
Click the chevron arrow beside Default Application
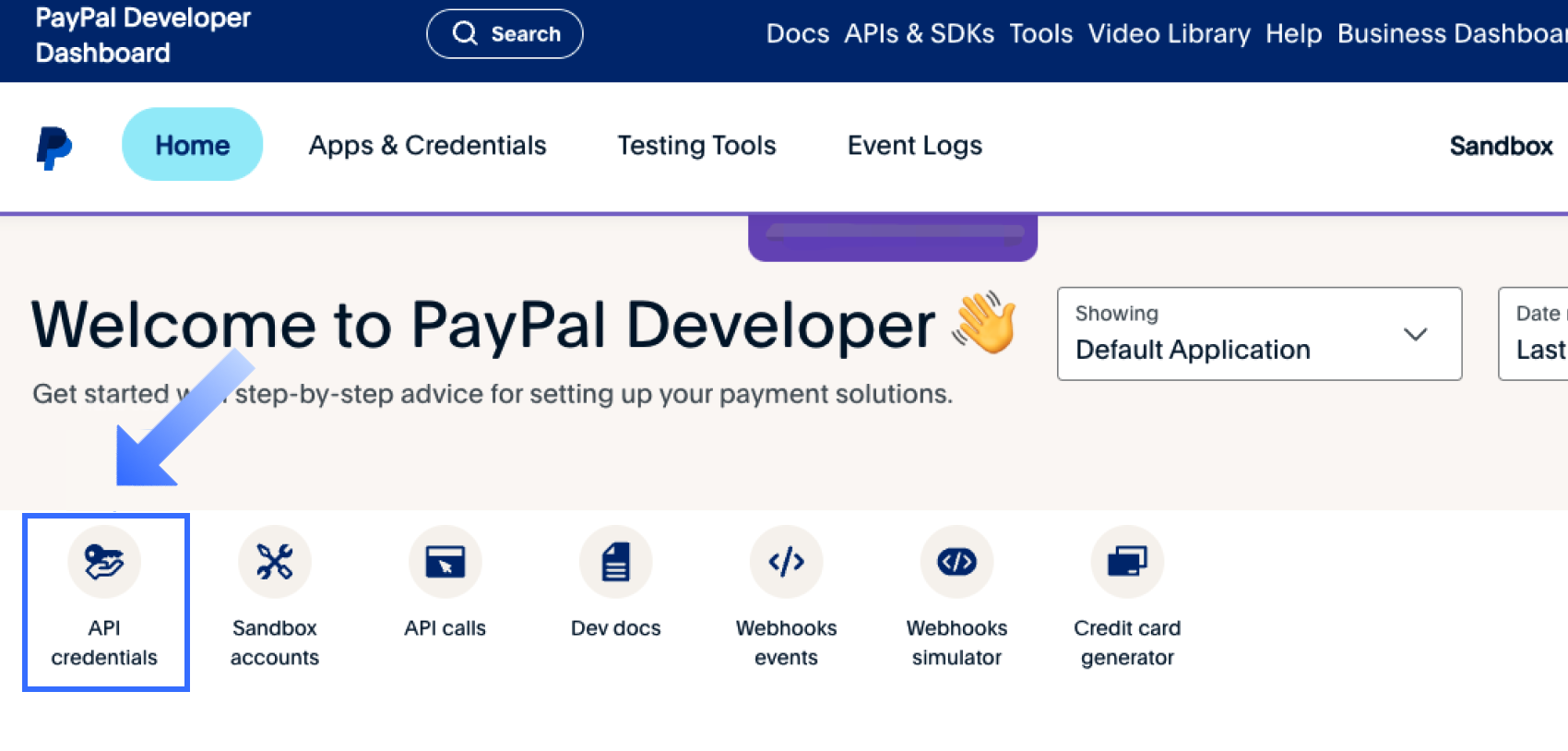point(1415,334)
